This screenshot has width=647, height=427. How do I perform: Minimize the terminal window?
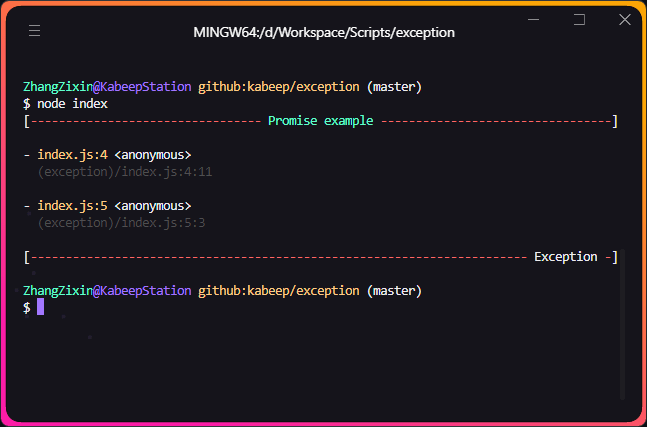coord(534,19)
